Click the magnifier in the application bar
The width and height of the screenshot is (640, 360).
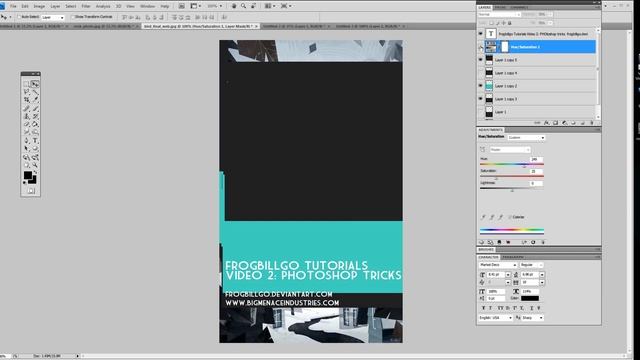pos(243,6)
